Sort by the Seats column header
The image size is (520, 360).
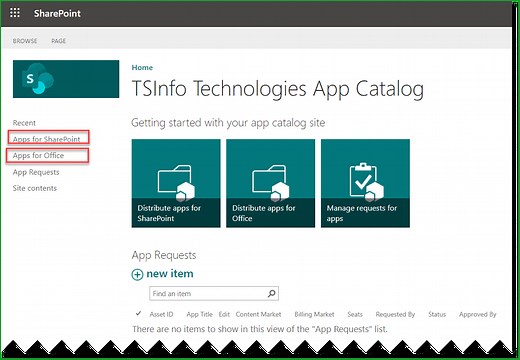(x=355, y=314)
